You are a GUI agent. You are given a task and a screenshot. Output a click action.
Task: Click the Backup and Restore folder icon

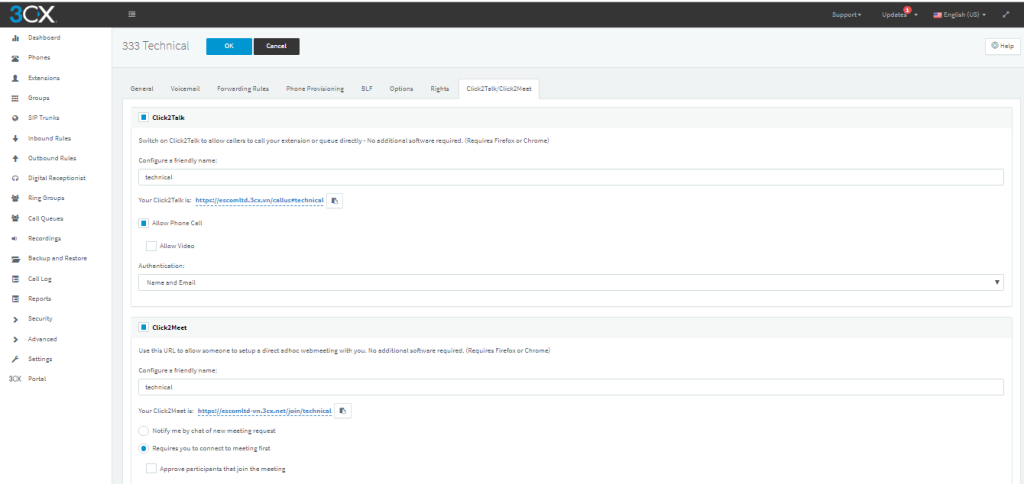[15, 259]
